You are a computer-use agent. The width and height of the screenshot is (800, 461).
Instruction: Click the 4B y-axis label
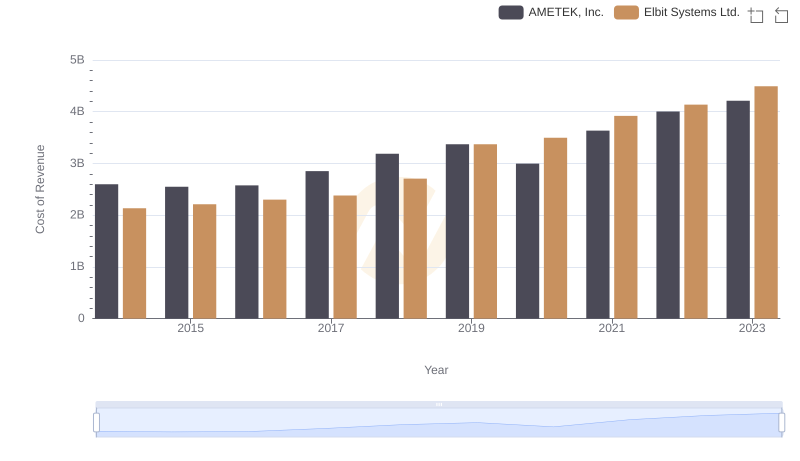click(x=77, y=111)
